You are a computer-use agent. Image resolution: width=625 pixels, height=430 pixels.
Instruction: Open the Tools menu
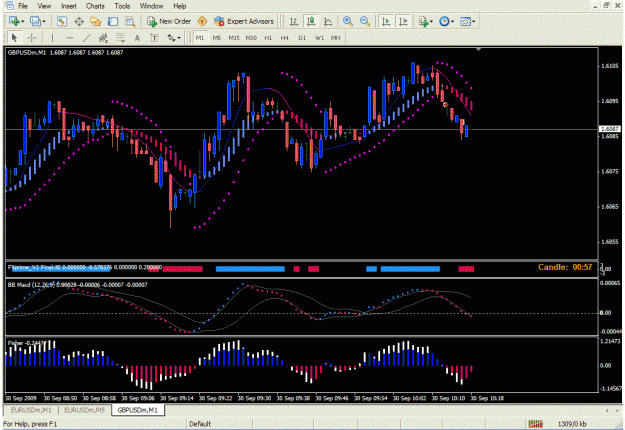pyautogui.click(x=122, y=6)
